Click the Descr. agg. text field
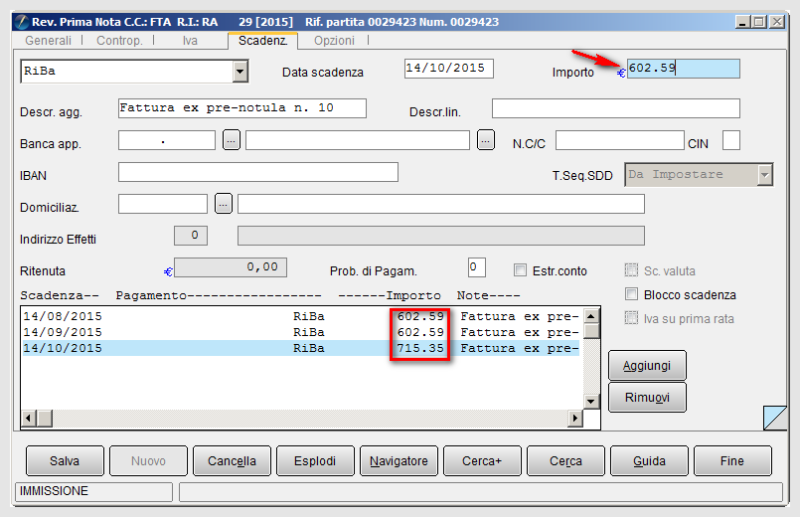 [x=242, y=108]
